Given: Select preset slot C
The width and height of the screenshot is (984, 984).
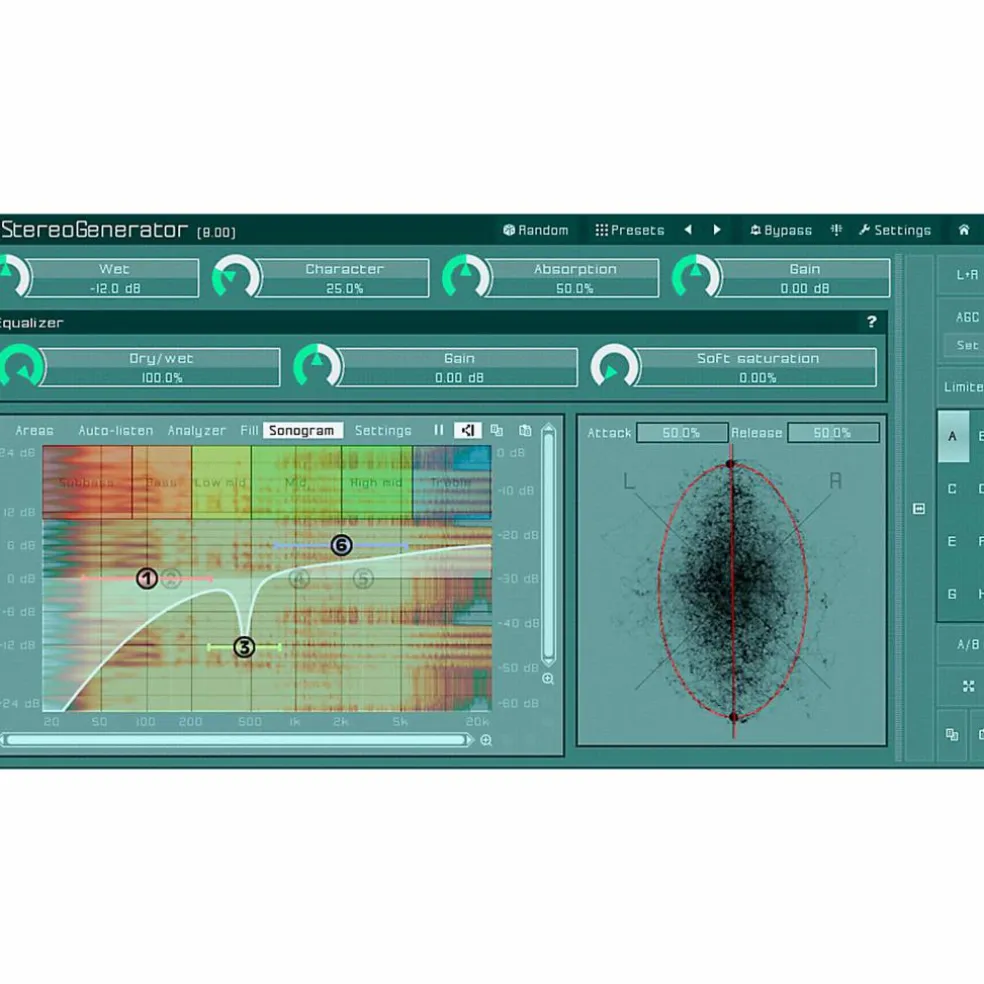Looking at the screenshot, I should click(953, 489).
